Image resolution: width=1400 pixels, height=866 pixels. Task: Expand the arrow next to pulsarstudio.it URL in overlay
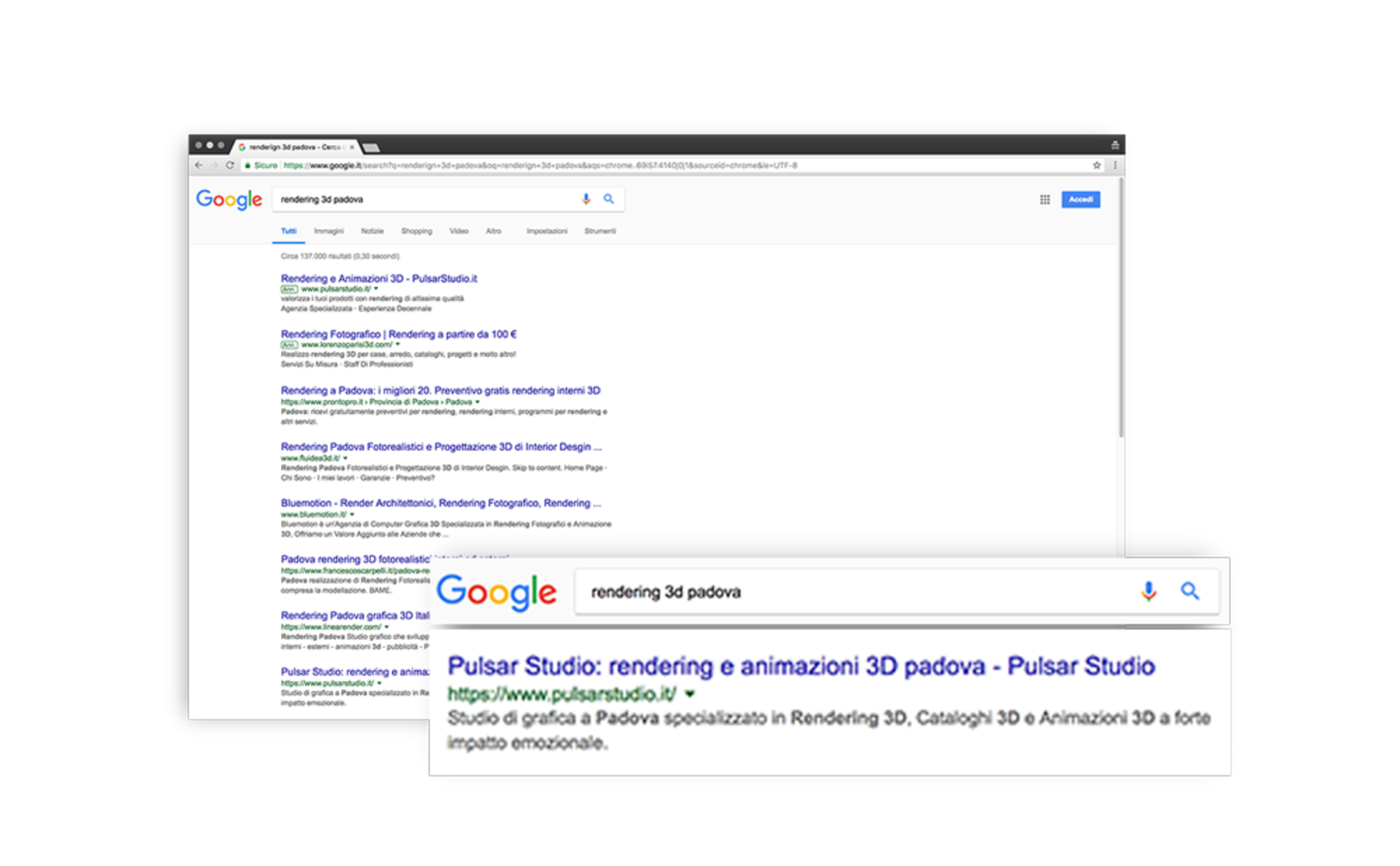click(x=689, y=694)
